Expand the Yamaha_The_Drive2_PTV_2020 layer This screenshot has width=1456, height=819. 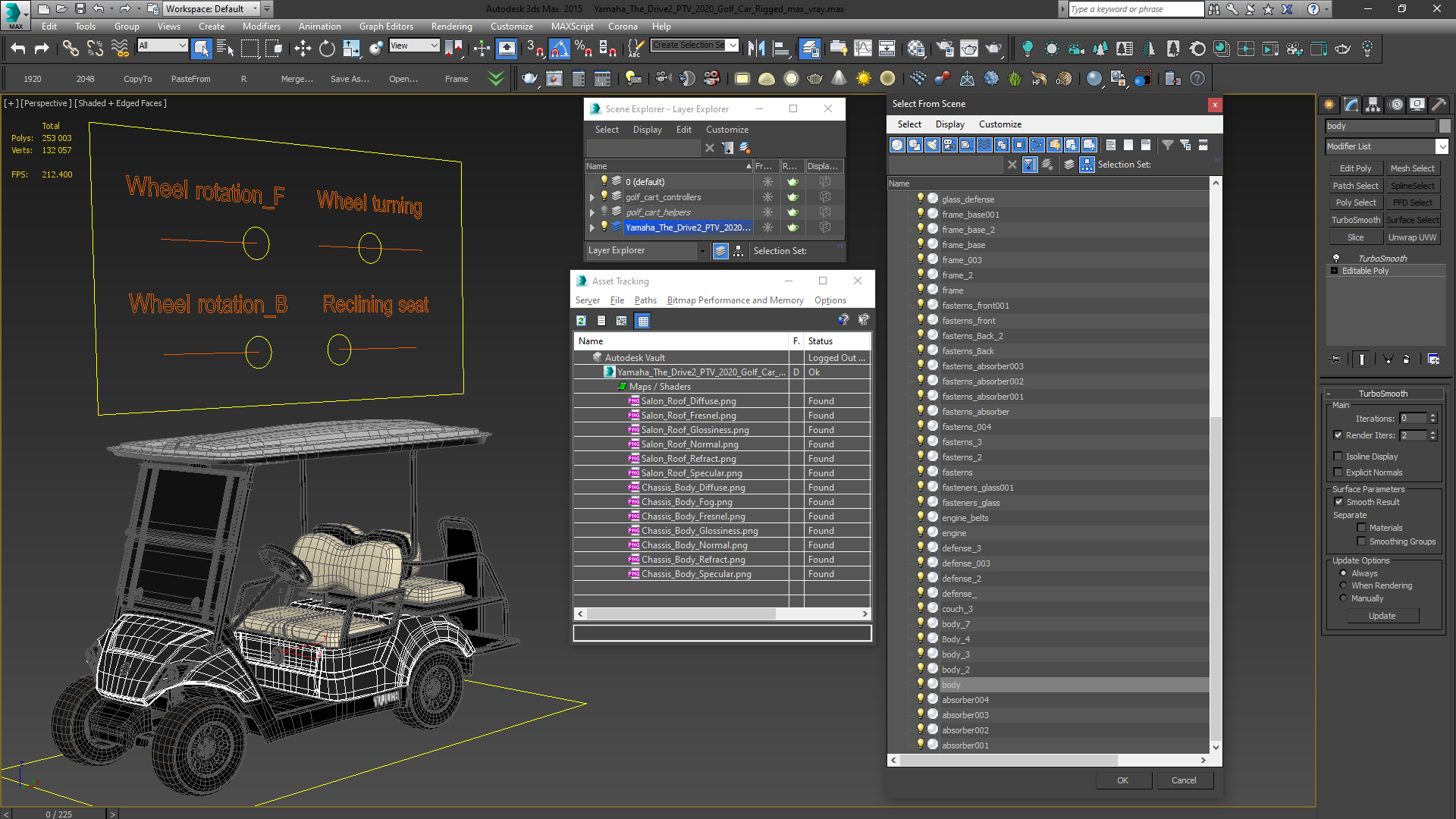click(x=592, y=227)
